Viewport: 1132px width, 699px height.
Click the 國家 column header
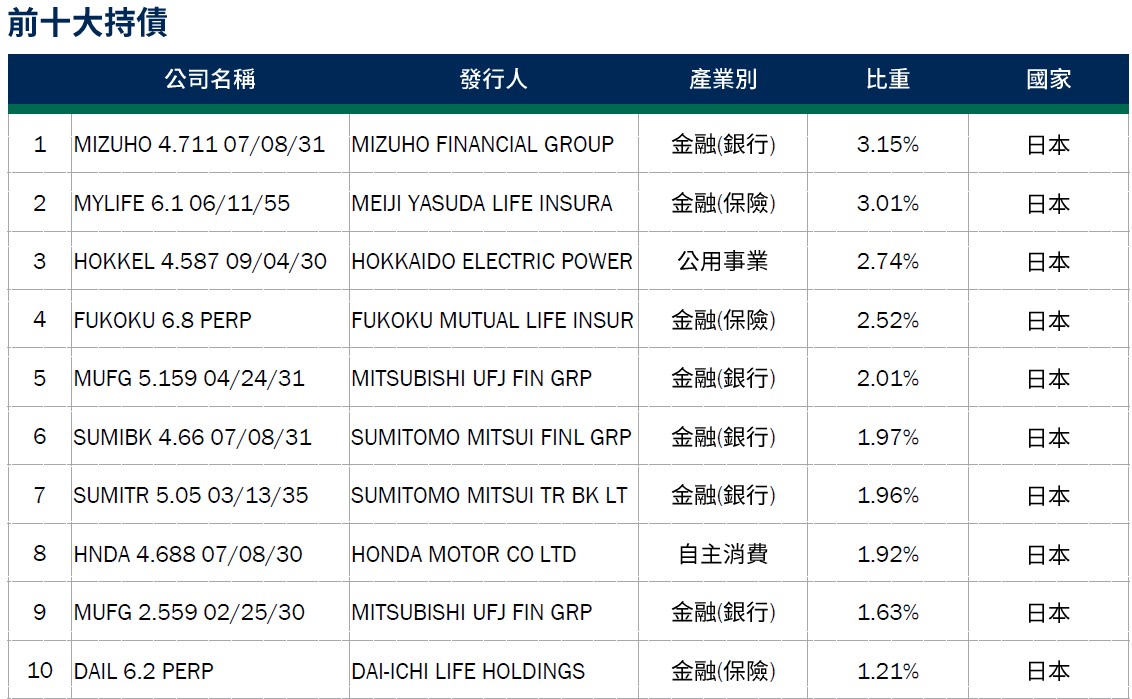1048,79
